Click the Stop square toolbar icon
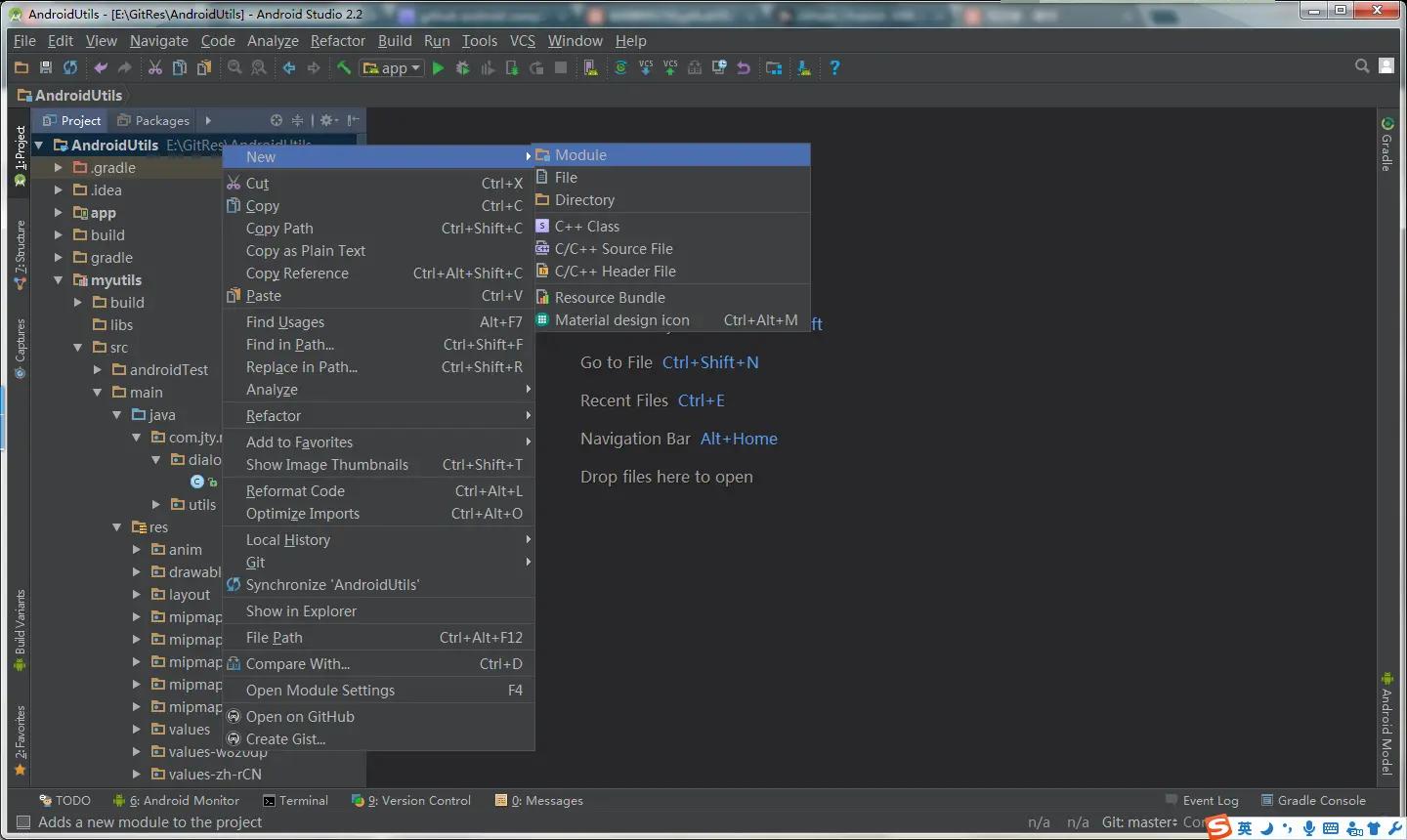 [x=561, y=67]
